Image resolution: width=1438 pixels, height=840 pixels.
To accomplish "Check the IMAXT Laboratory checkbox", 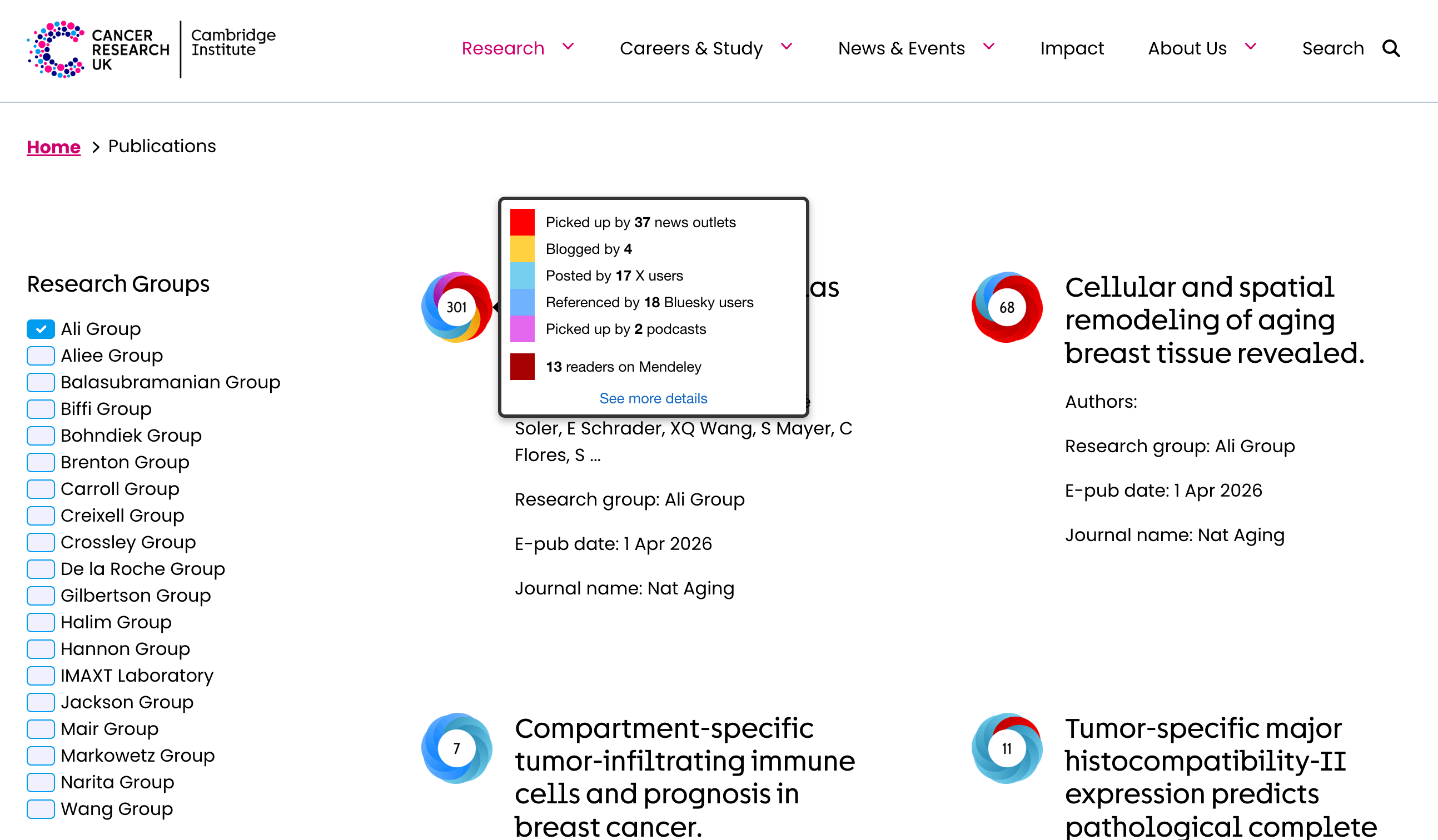I will click(41, 675).
